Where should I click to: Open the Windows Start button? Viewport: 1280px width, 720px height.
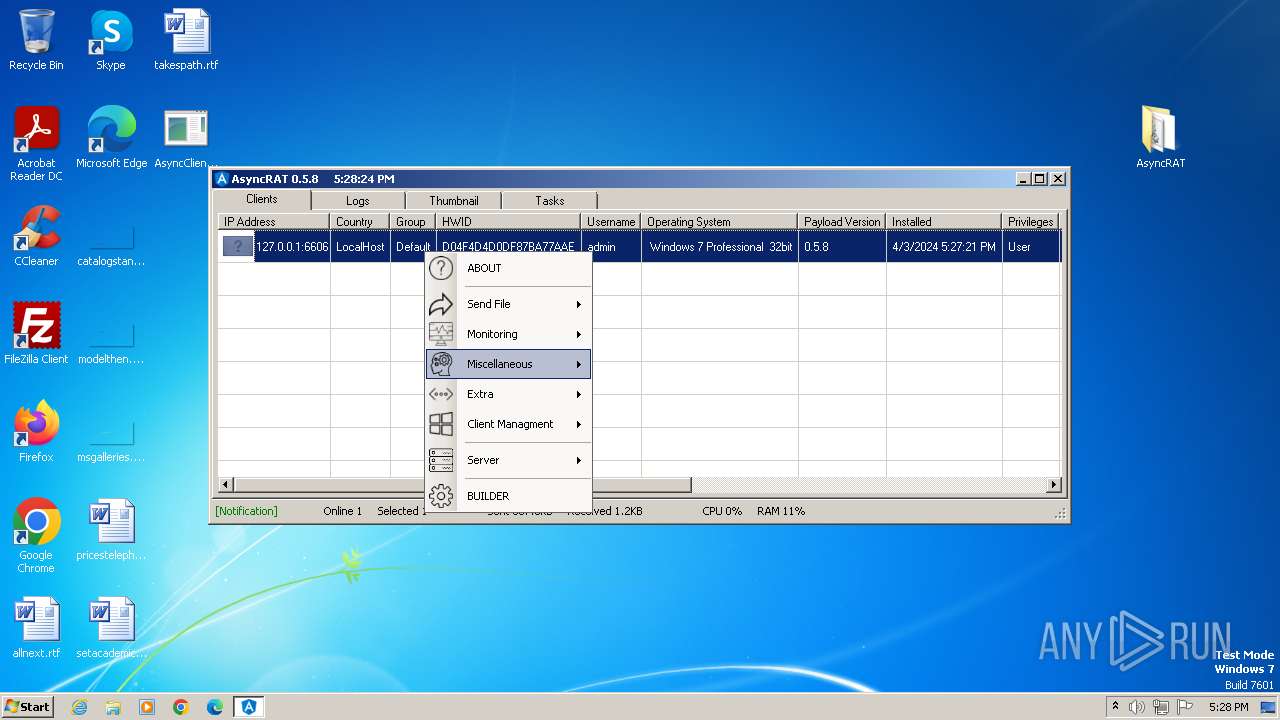(x=28, y=707)
